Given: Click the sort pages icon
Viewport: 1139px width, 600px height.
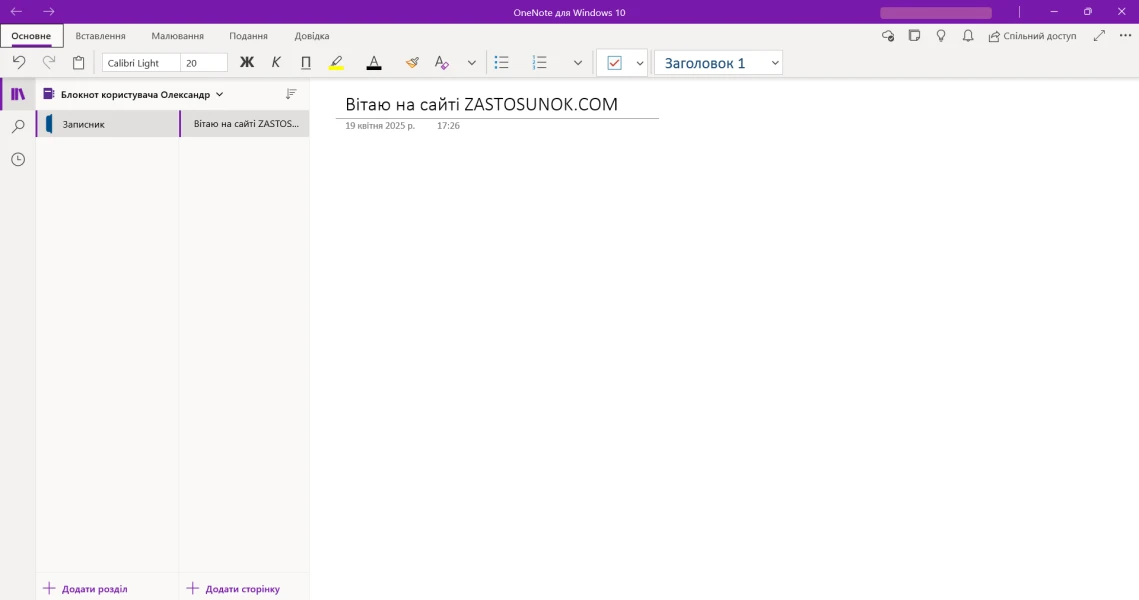Looking at the screenshot, I should (x=291, y=94).
